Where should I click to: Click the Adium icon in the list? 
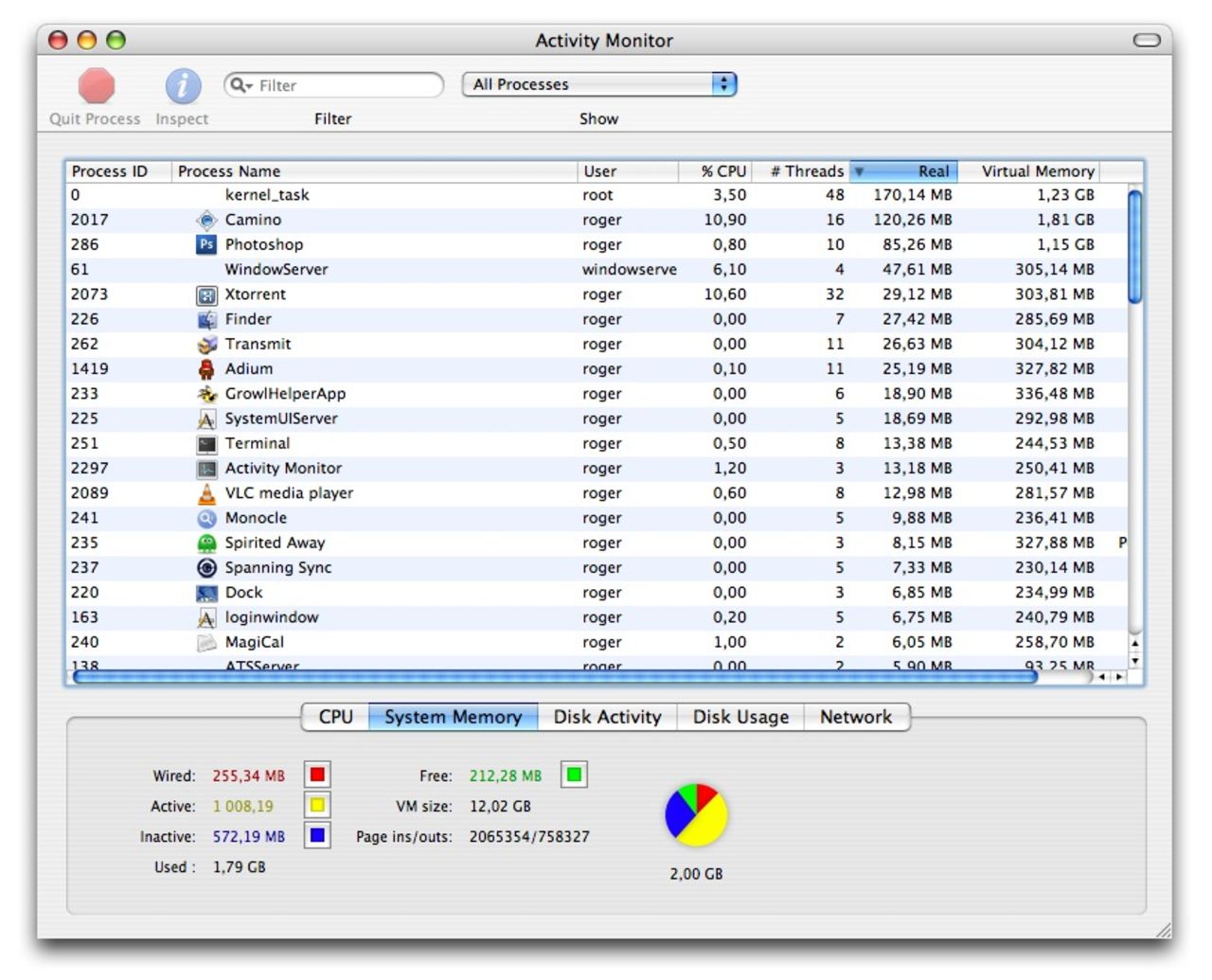click(206, 369)
